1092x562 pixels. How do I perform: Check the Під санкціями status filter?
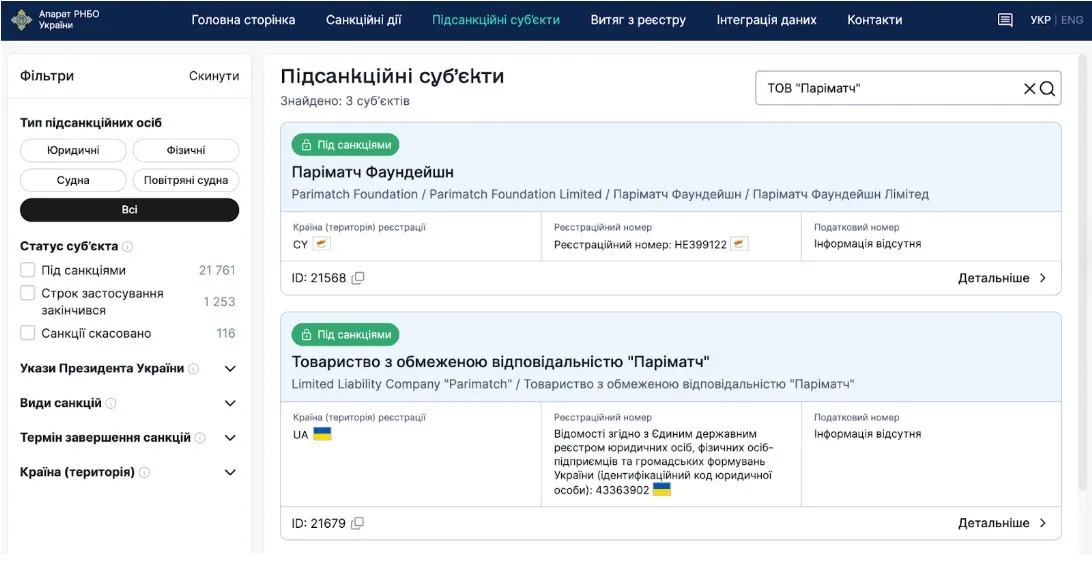coord(27,270)
